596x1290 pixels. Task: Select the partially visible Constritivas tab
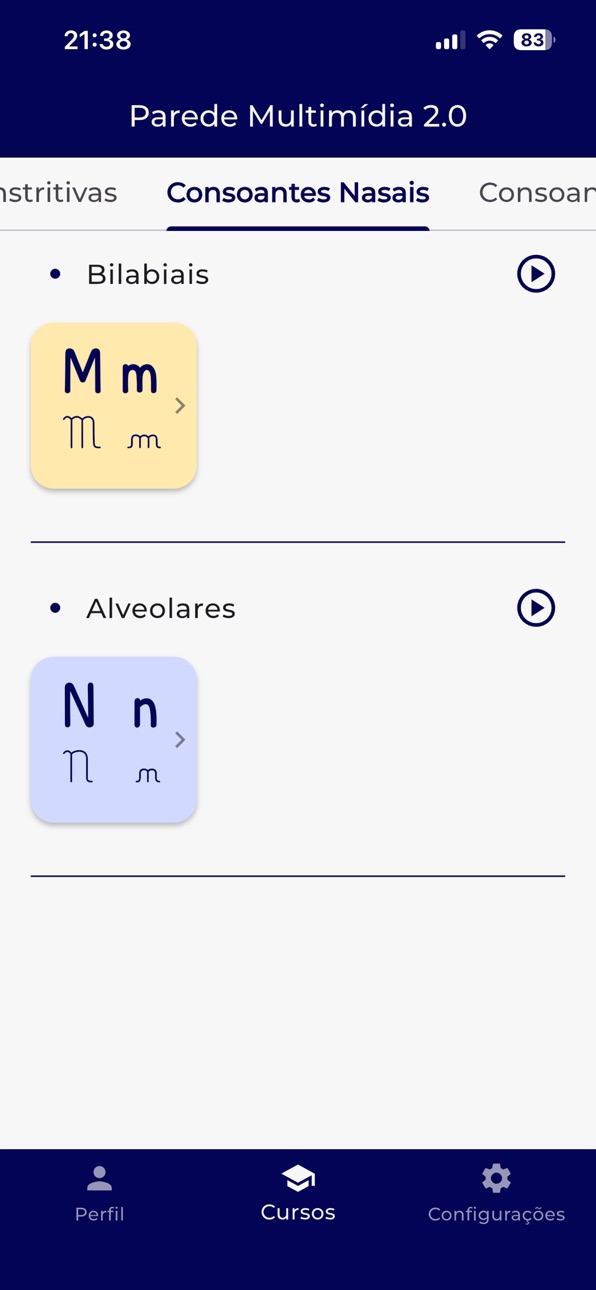(x=58, y=193)
